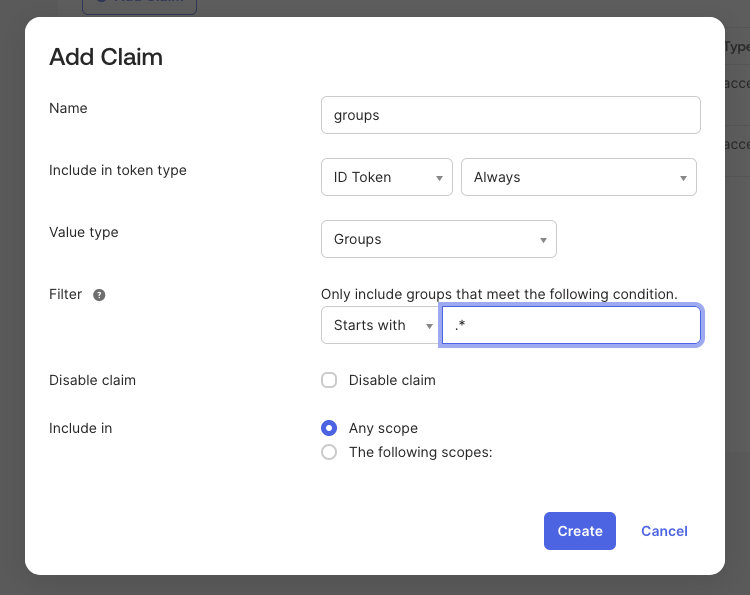Focus the Name field containing groups
Image resolution: width=750 pixels, height=595 pixels.
tap(510, 115)
